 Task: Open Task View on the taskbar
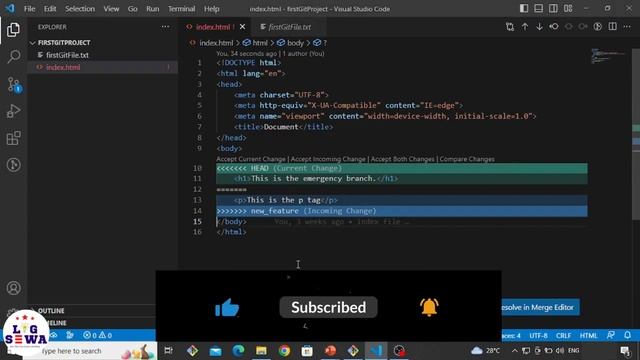(x=168, y=351)
